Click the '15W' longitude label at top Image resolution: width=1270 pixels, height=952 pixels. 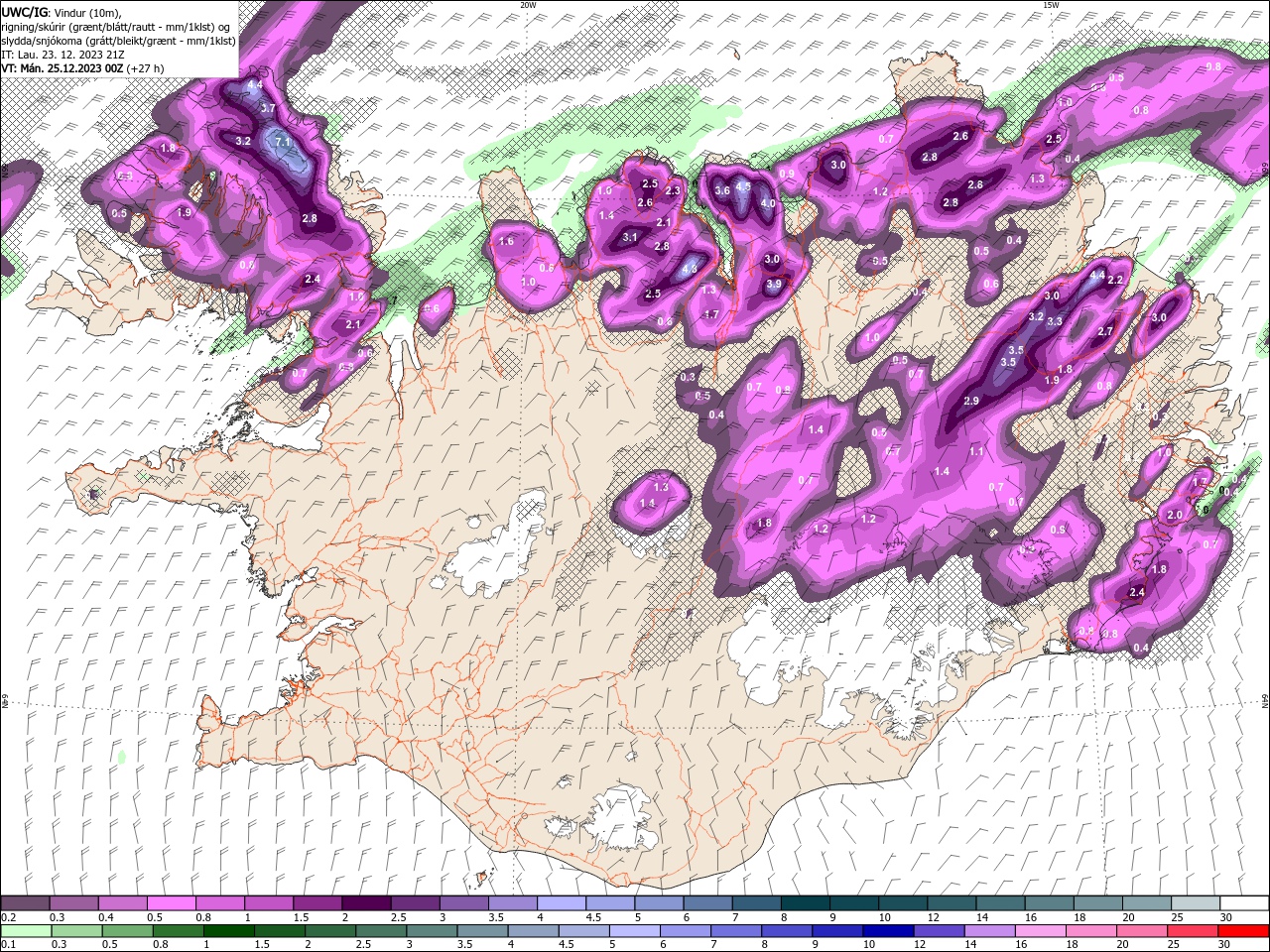click(x=1051, y=5)
